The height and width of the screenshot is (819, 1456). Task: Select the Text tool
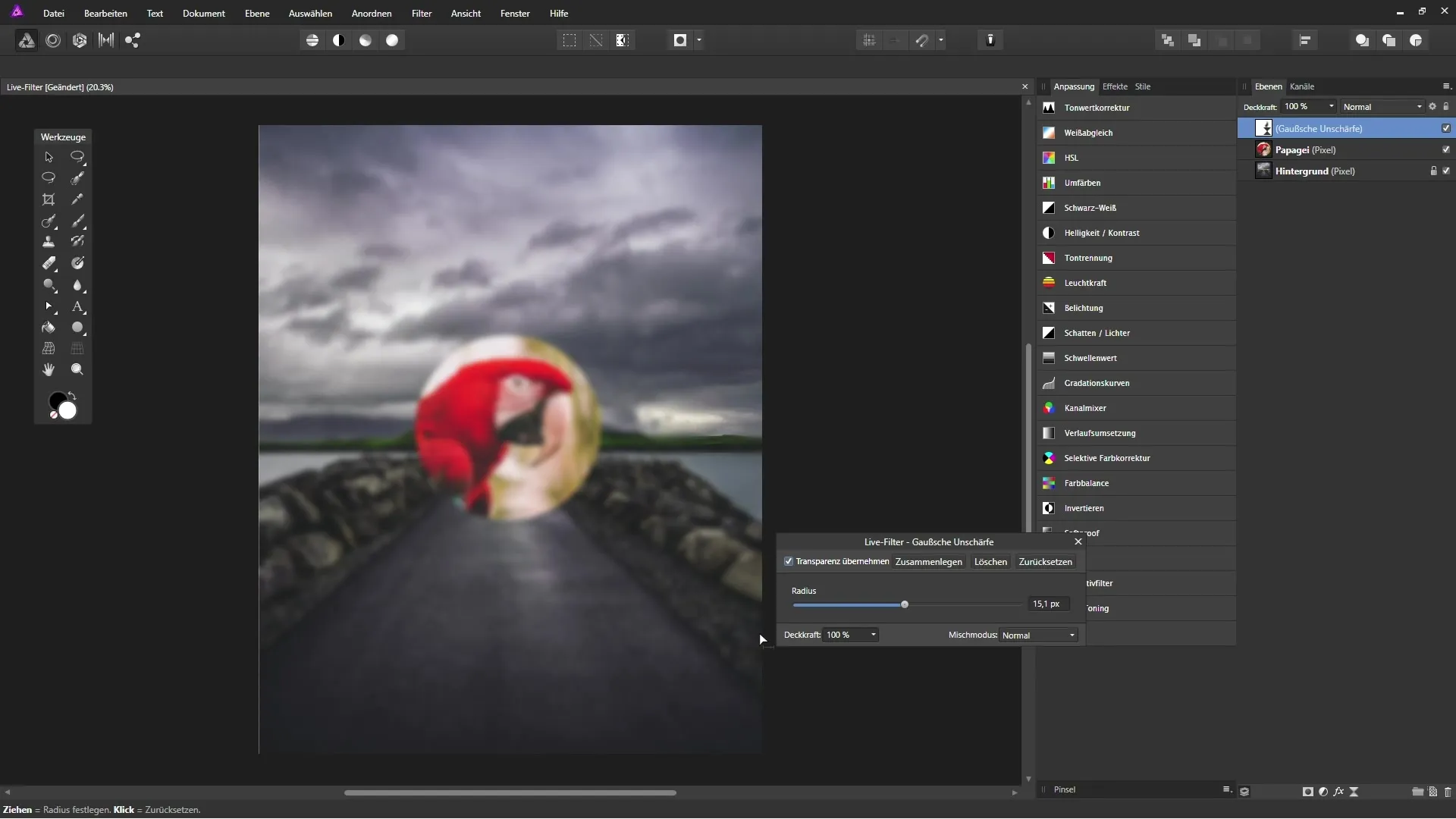coord(77,306)
